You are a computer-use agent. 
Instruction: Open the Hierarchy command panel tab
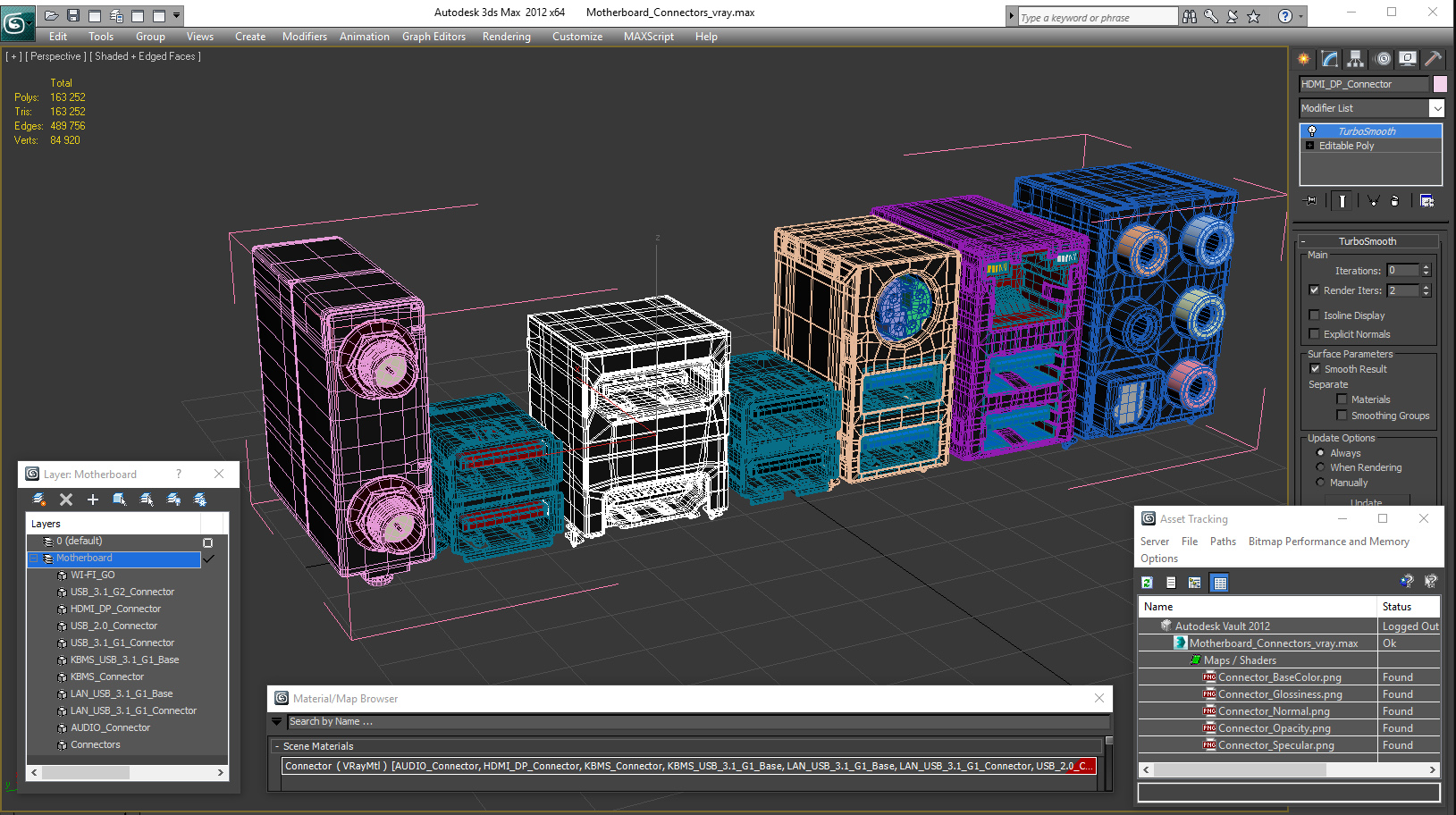pyautogui.click(x=1356, y=59)
